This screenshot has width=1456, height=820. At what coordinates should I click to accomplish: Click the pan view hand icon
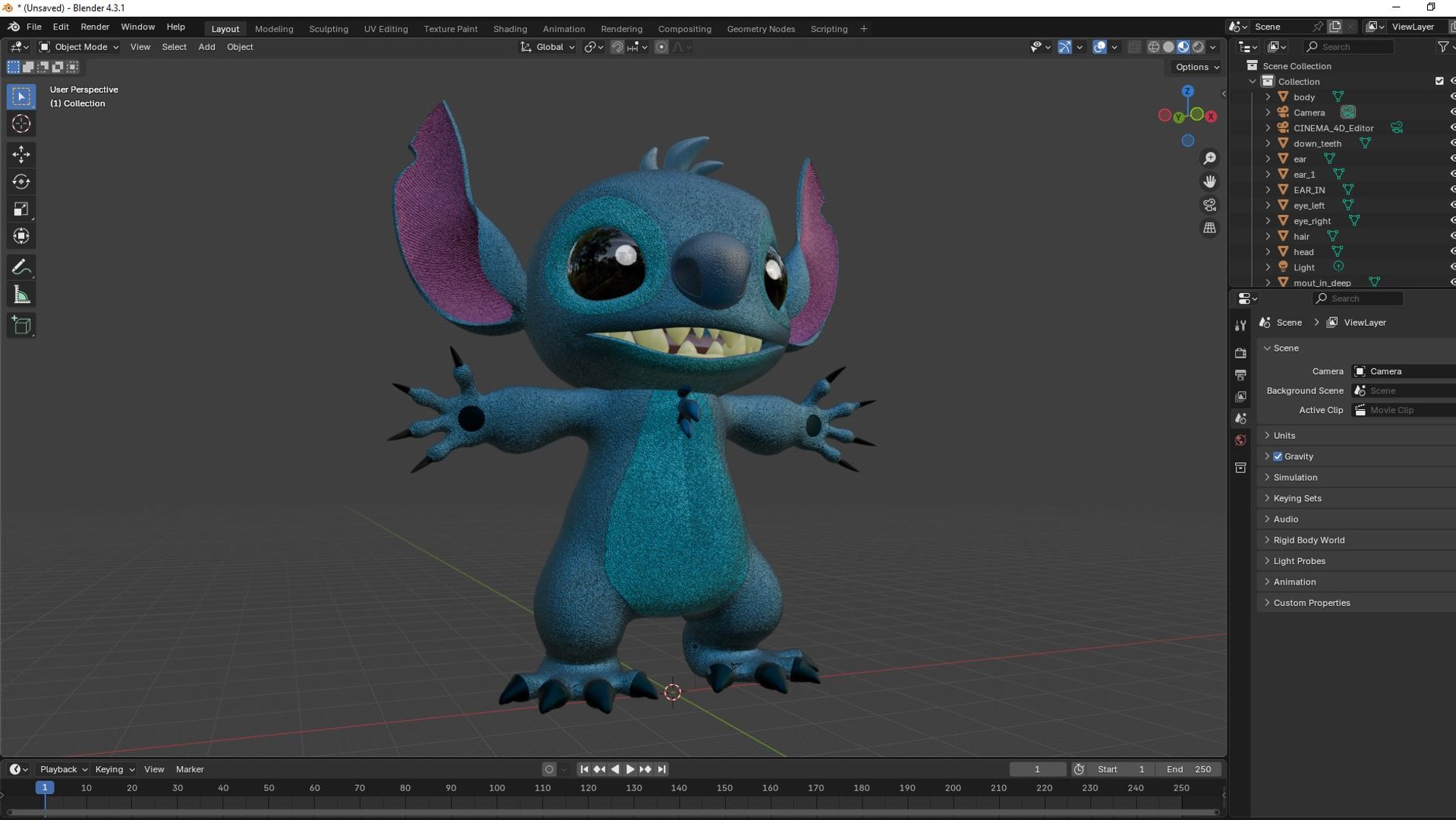(1209, 181)
